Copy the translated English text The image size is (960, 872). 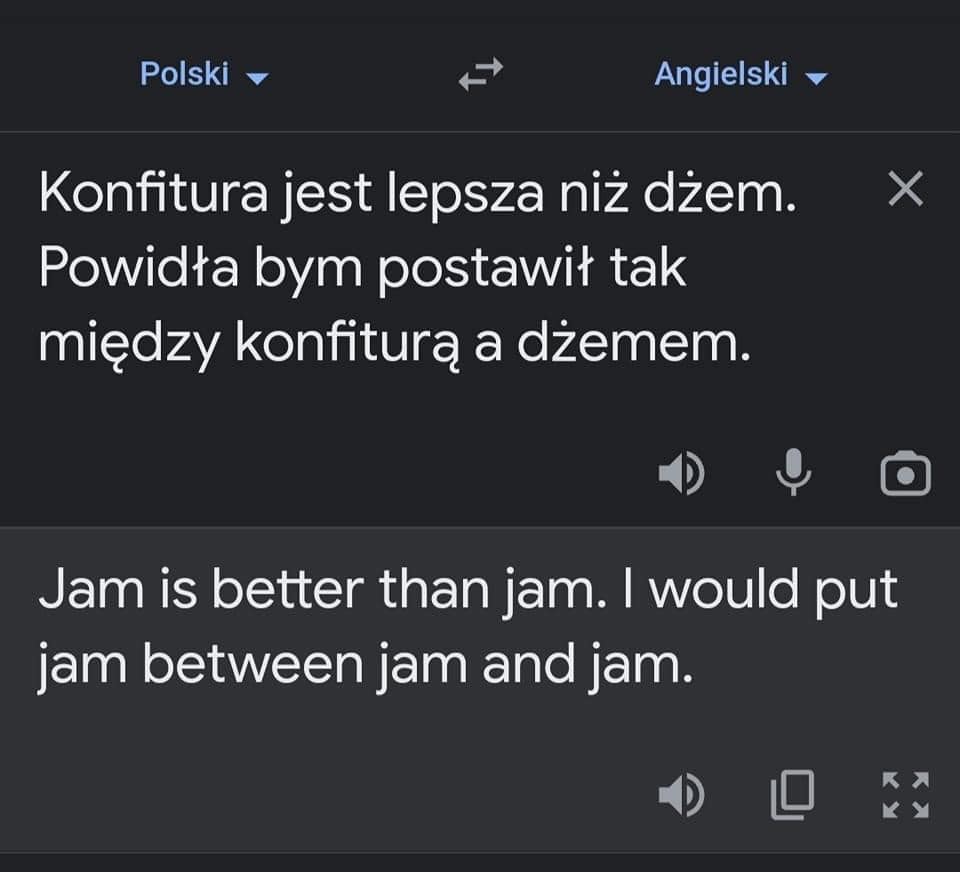792,795
